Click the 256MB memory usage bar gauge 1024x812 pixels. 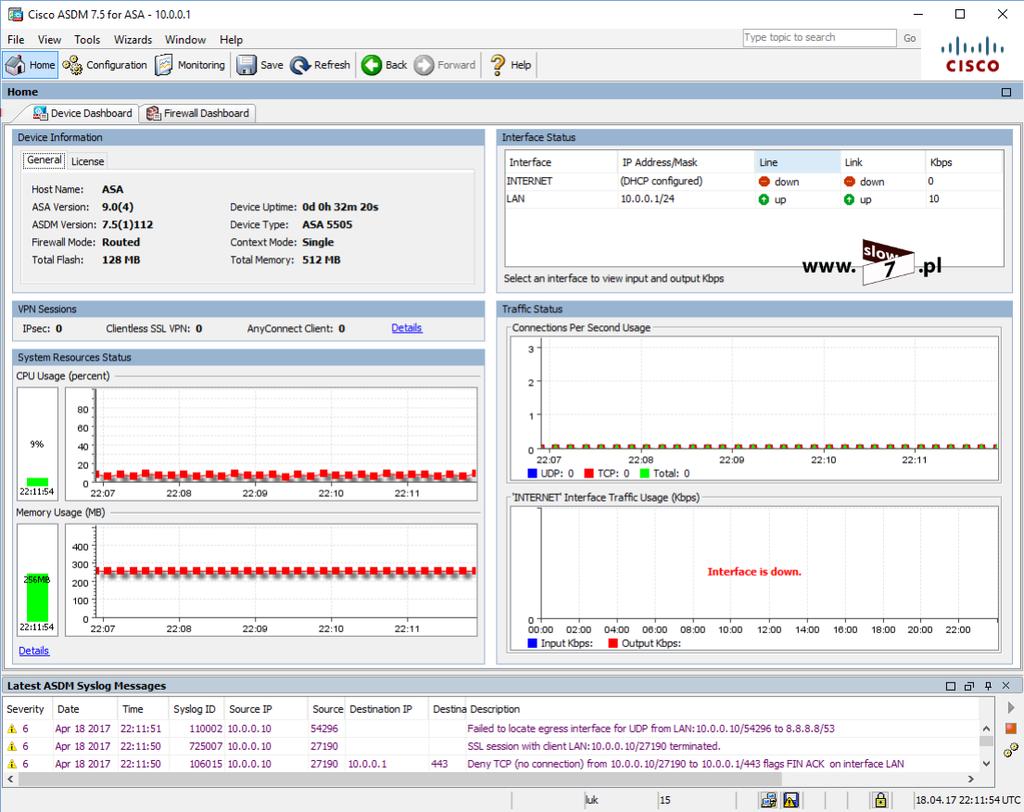pos(37,579)
